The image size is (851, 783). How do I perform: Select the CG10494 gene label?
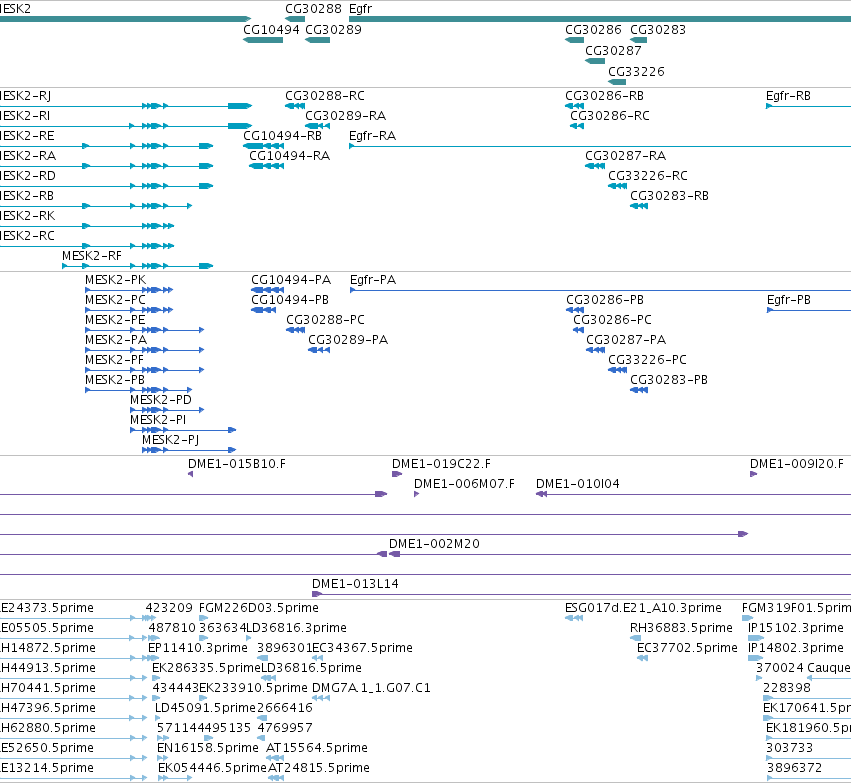pos(271,29)
